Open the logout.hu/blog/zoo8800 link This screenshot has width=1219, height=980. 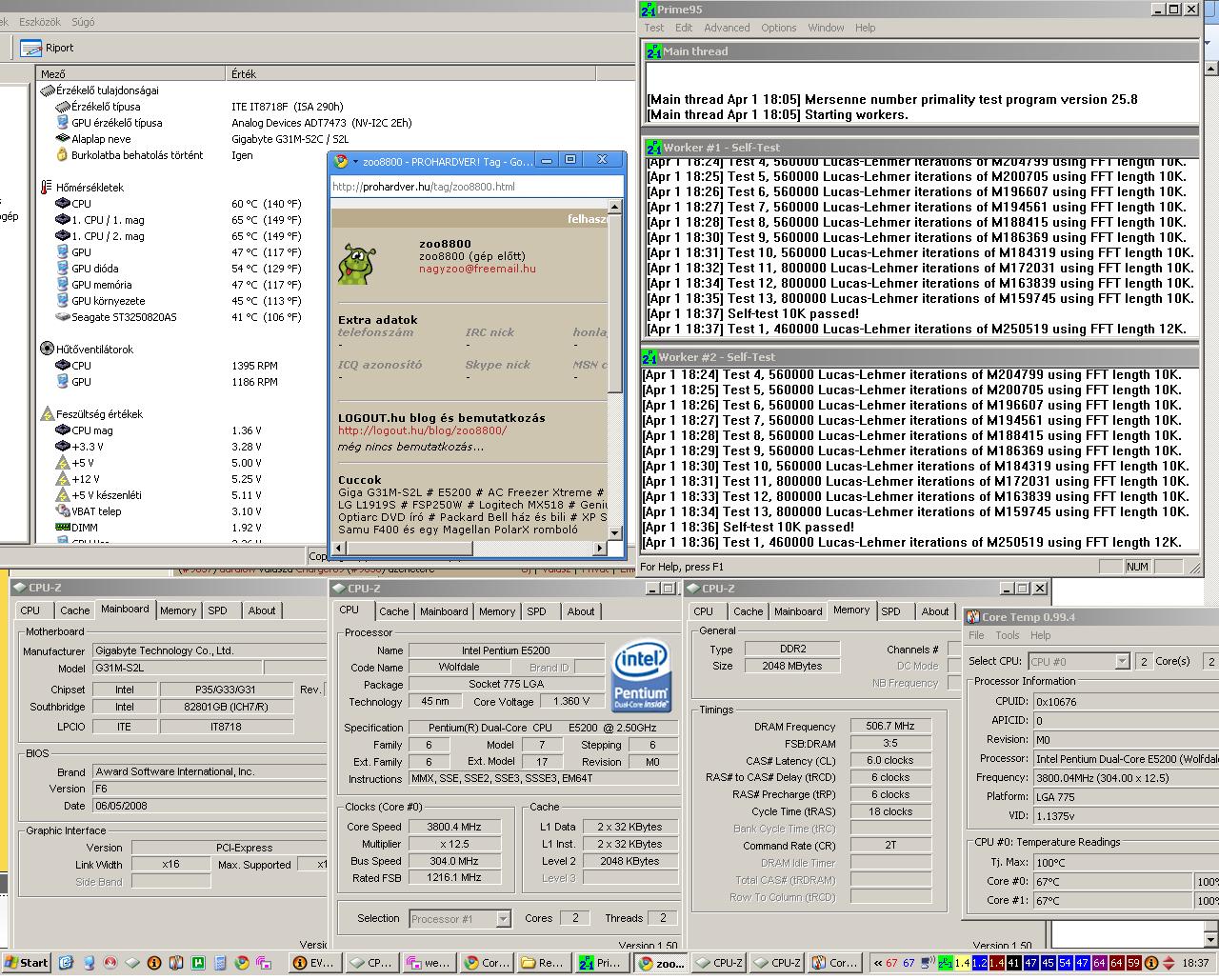click(x=422, y=430)
